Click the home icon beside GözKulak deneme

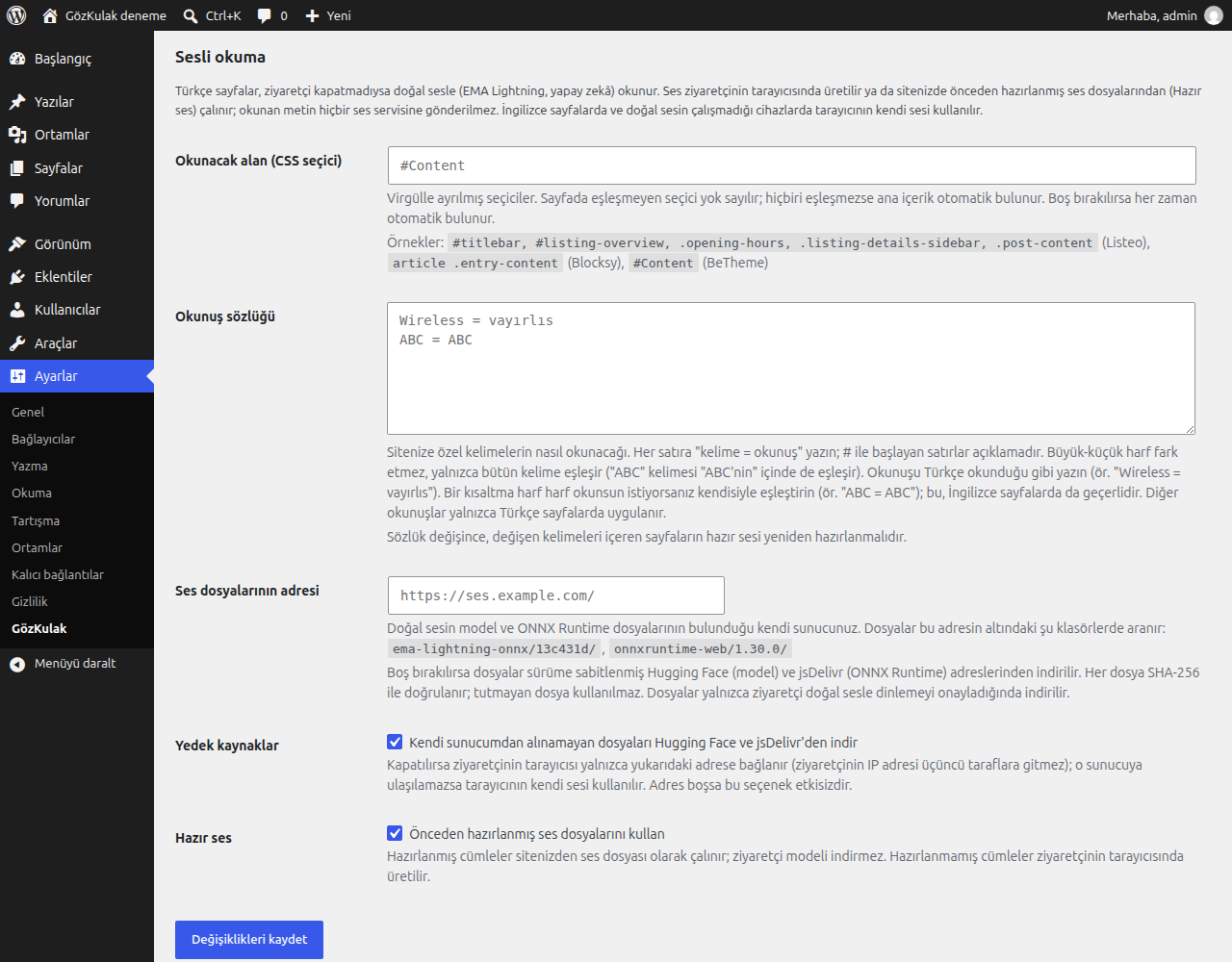click(x=50, y=15)
